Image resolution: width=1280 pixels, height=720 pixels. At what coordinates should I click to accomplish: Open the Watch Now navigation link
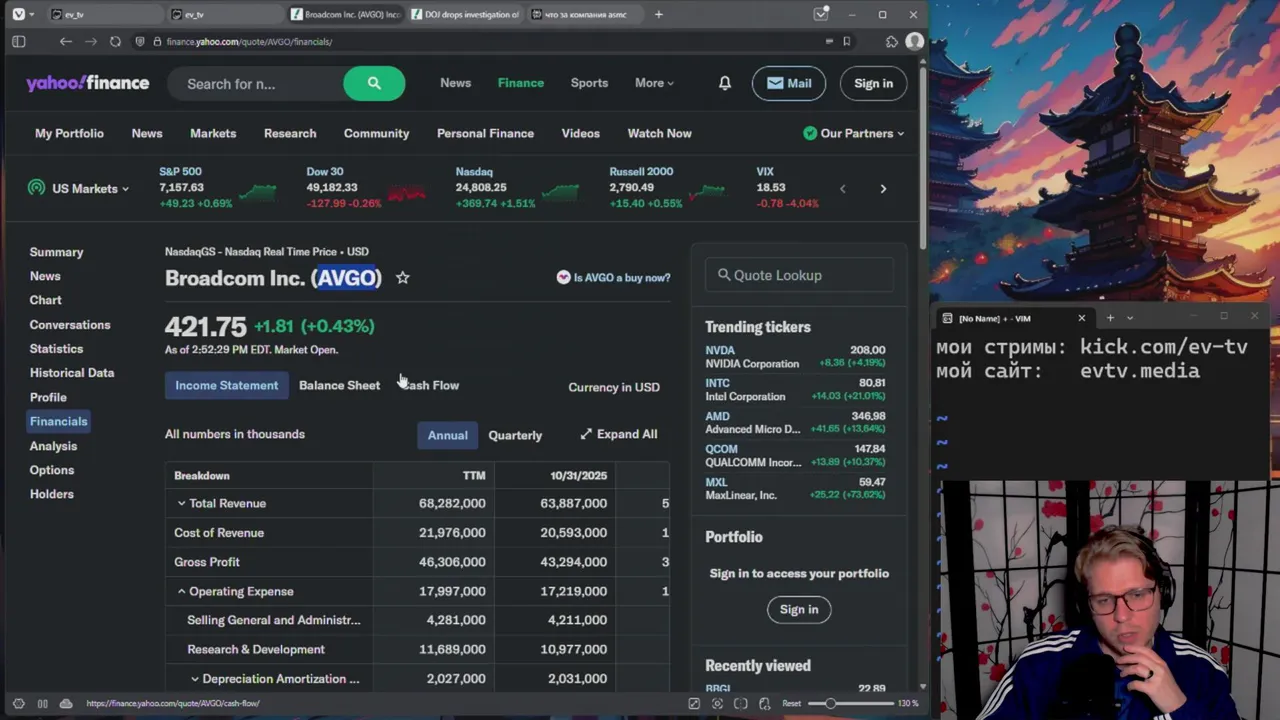[659, 133]
